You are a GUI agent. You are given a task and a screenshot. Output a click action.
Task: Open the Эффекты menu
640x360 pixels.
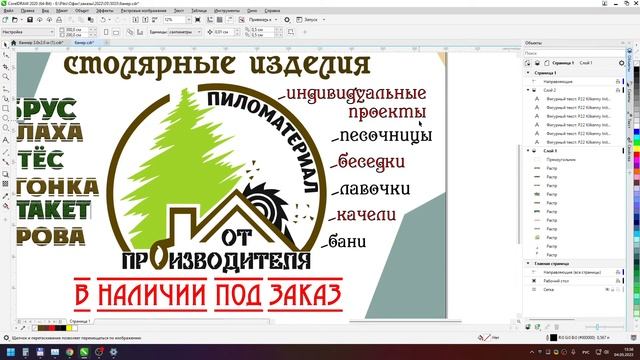(105, 11)
